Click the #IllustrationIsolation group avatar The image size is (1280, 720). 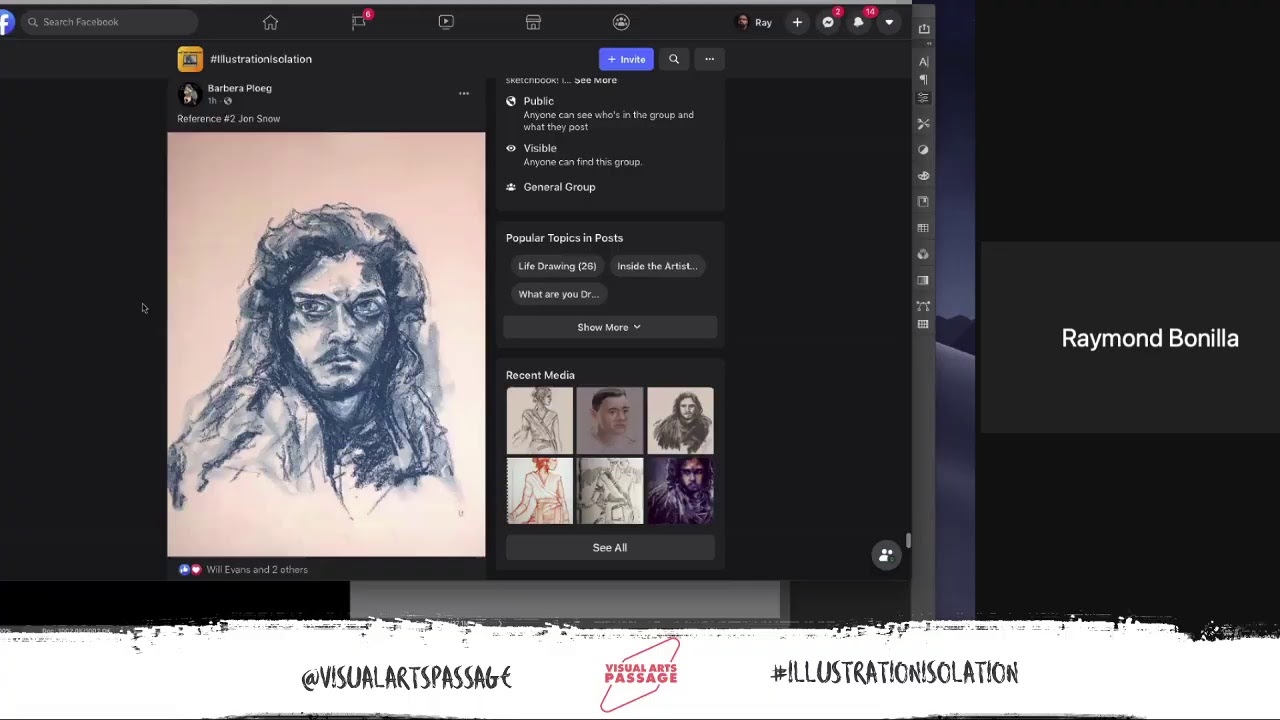190,59
